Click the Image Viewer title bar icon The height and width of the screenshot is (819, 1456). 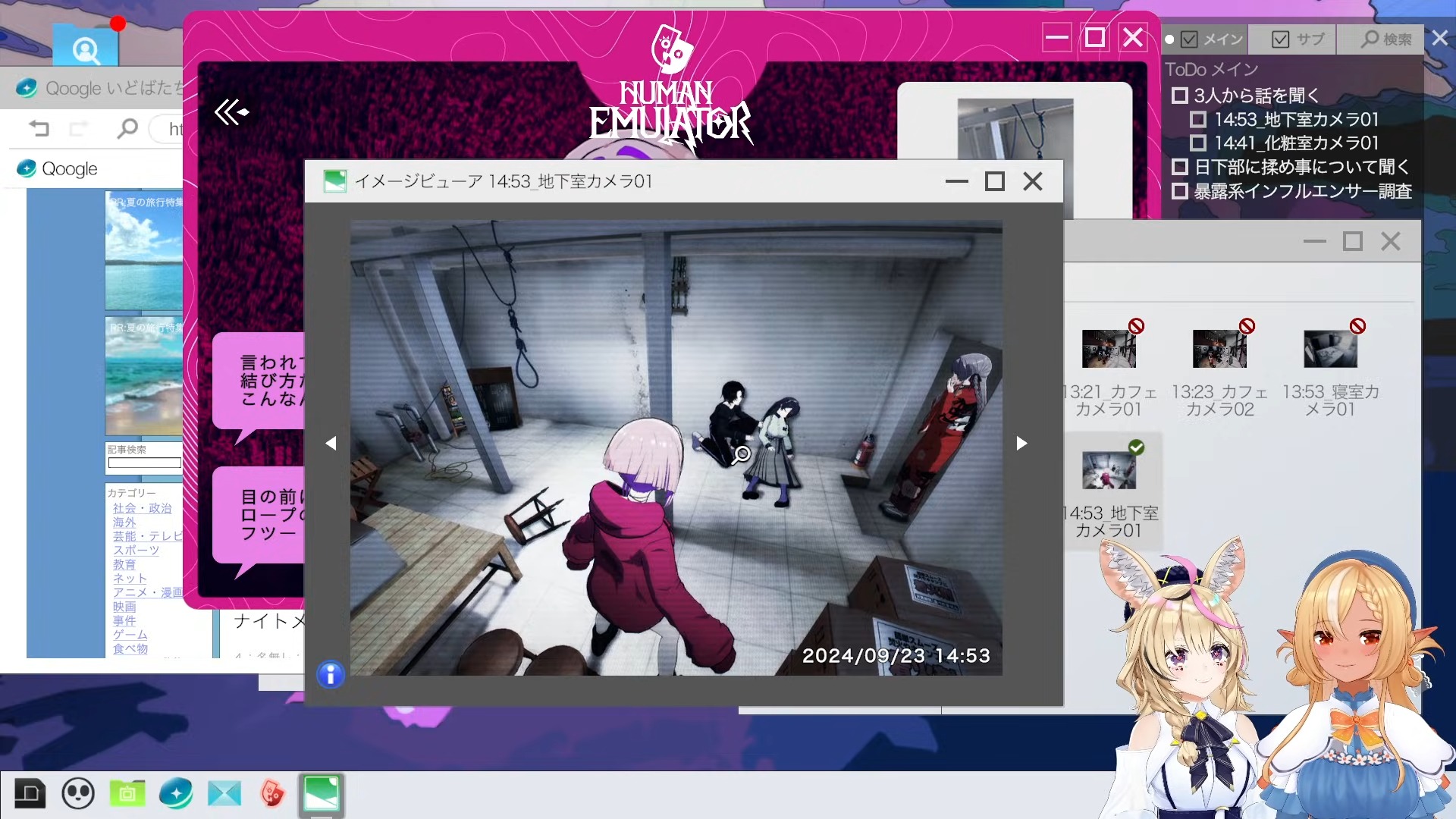pos(334,181)
